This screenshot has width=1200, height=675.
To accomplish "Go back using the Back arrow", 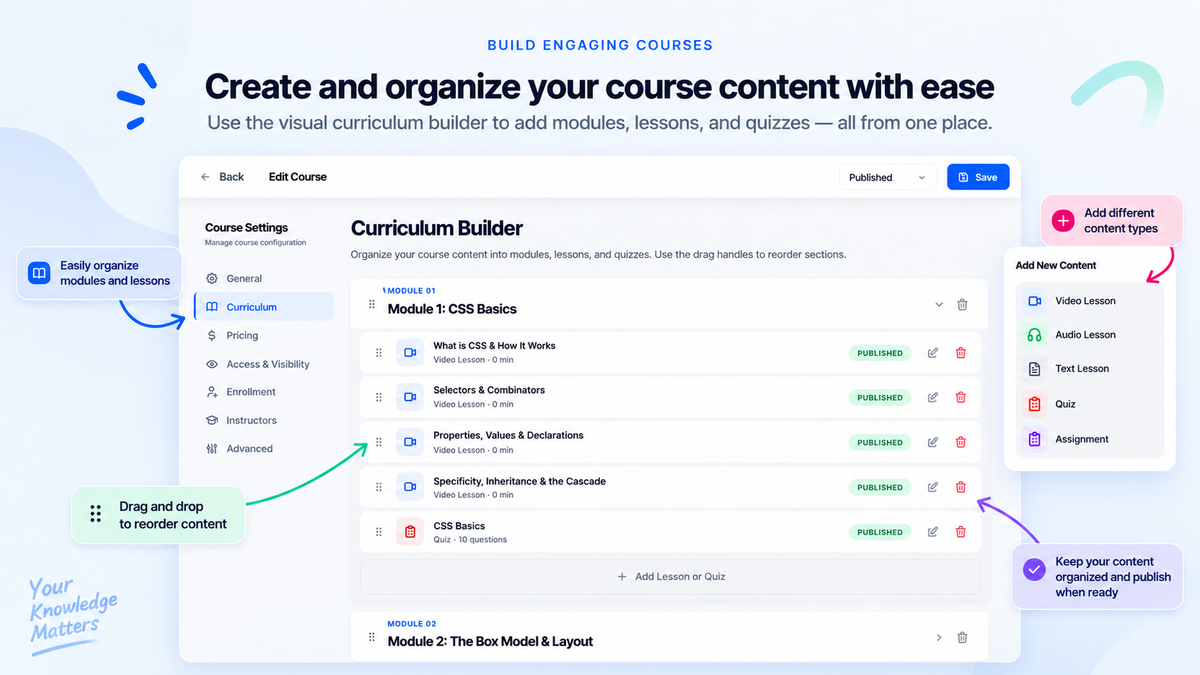I will coord(221,177).
